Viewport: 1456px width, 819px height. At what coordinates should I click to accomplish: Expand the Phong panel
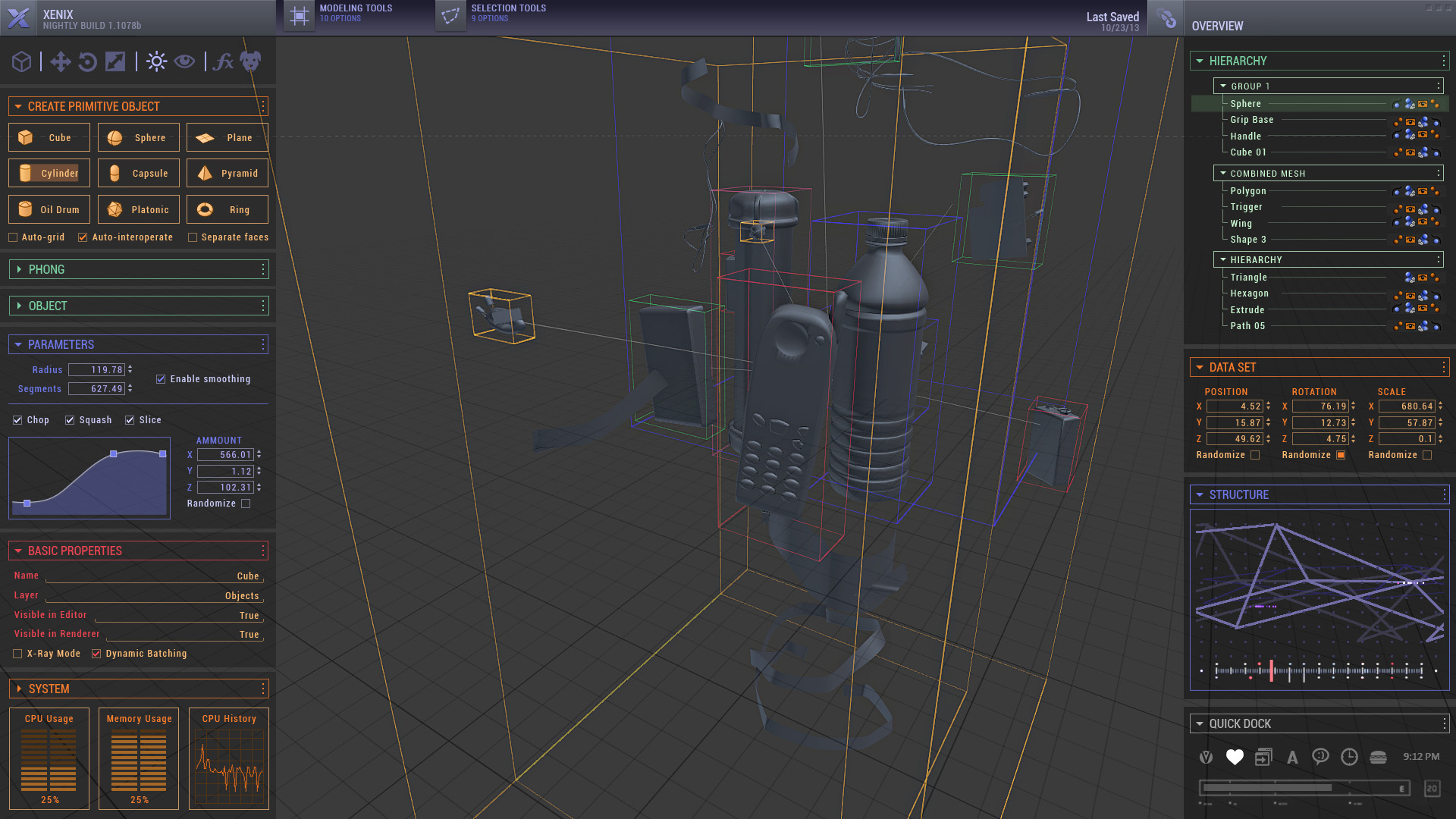(x=19, y=269)
